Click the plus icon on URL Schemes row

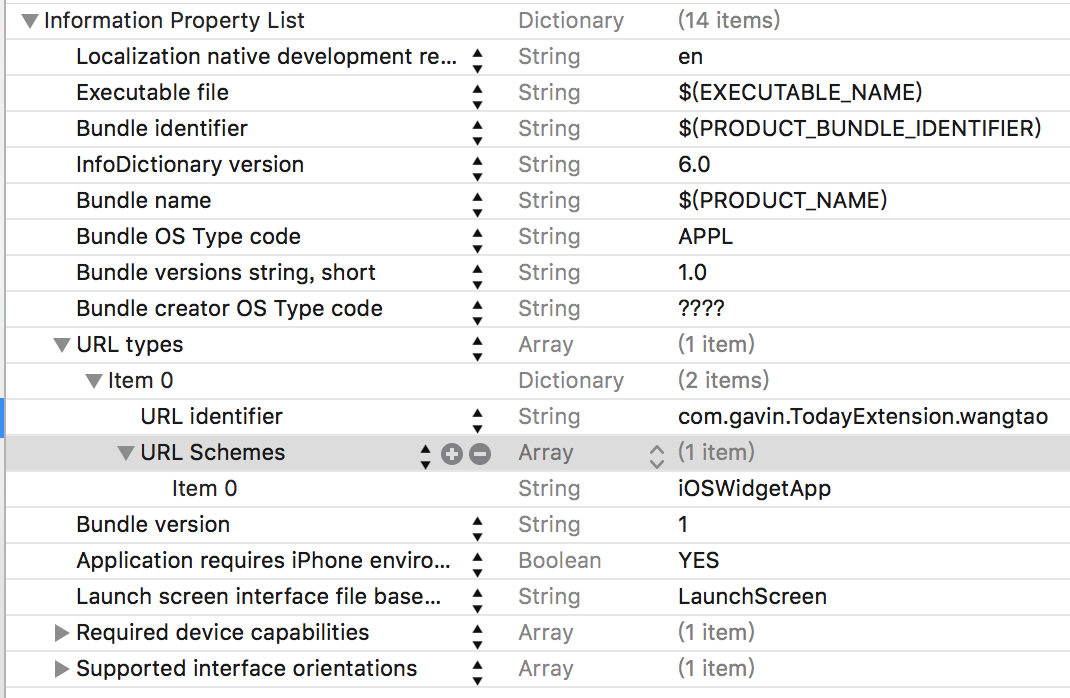(x=452, y=454)
